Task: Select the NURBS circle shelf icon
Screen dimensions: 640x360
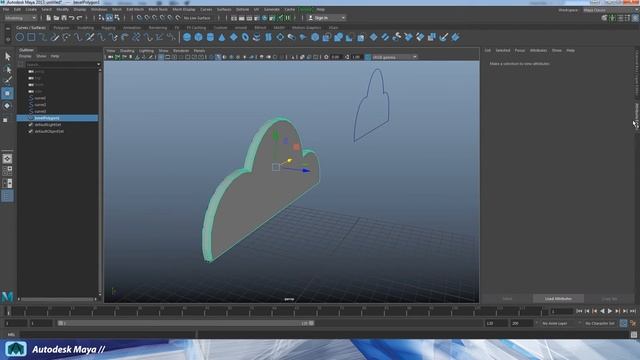Action: 20,37
